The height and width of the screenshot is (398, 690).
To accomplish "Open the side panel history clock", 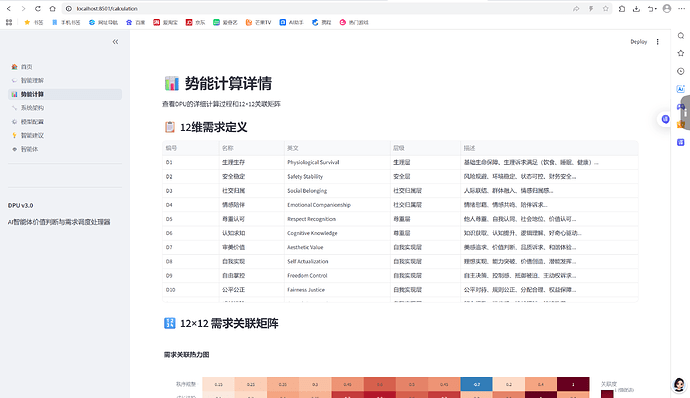I will 681,71.
